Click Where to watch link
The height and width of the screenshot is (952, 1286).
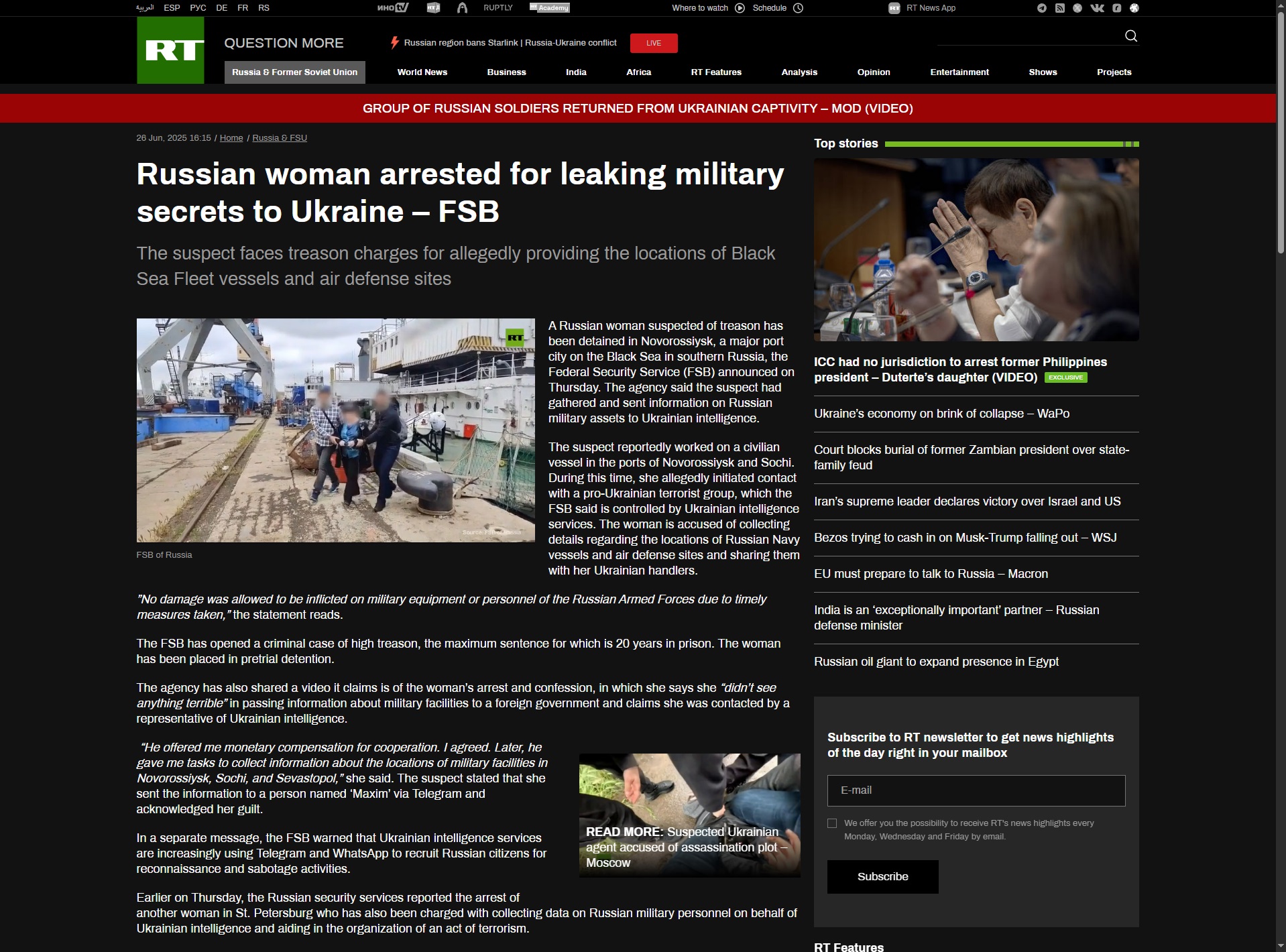point(700,8)
